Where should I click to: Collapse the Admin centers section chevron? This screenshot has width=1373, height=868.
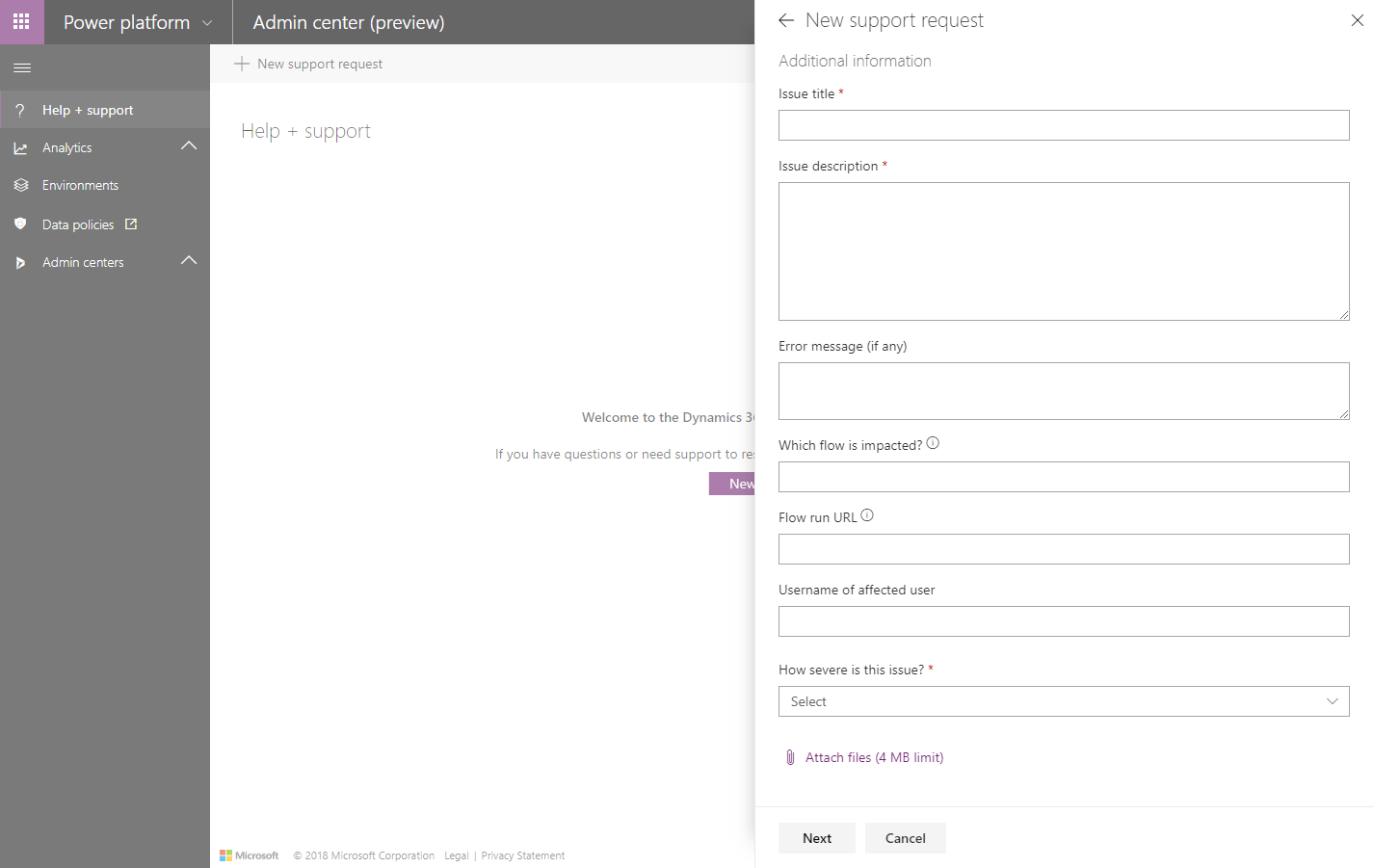click(189, 261)
